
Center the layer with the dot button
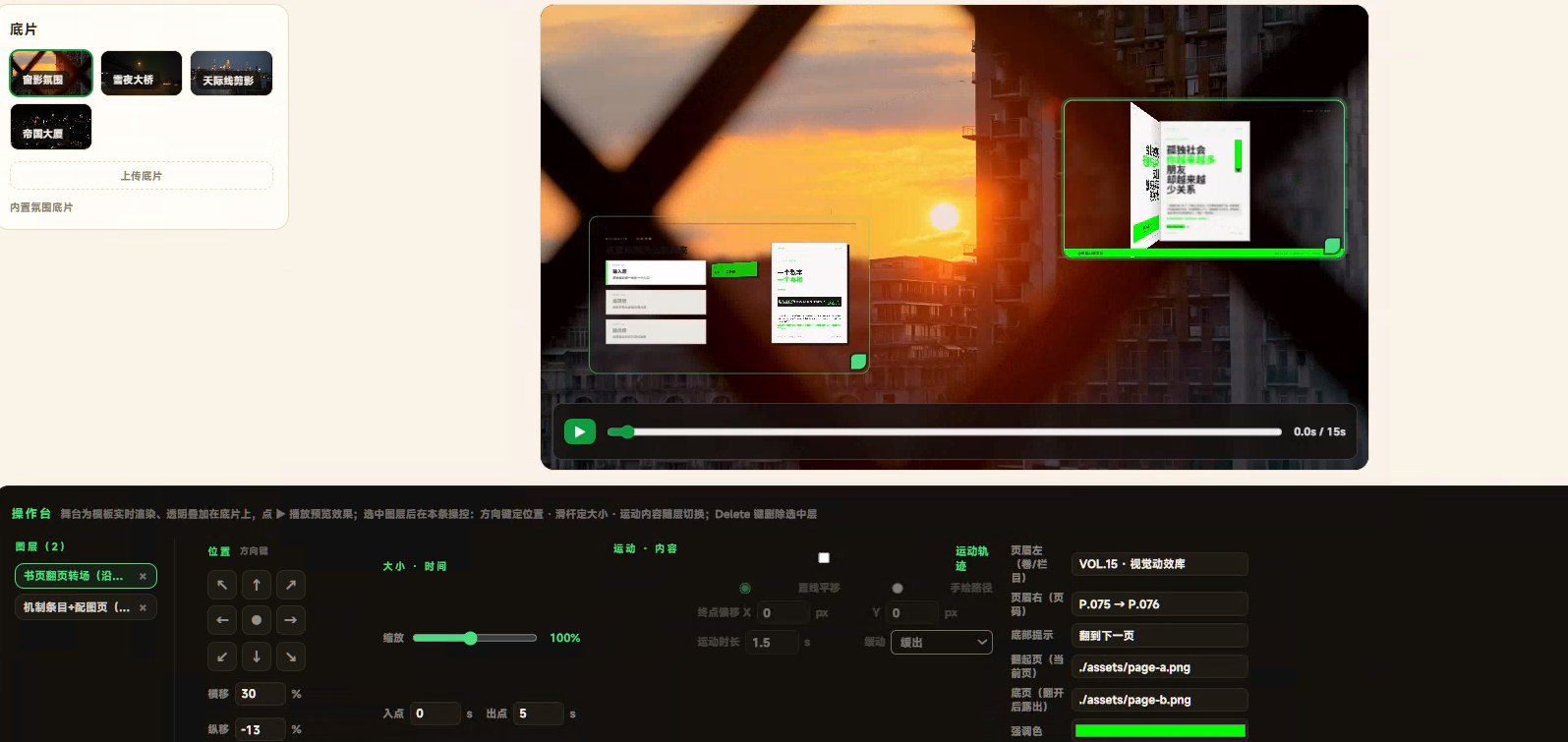(257, 620)
